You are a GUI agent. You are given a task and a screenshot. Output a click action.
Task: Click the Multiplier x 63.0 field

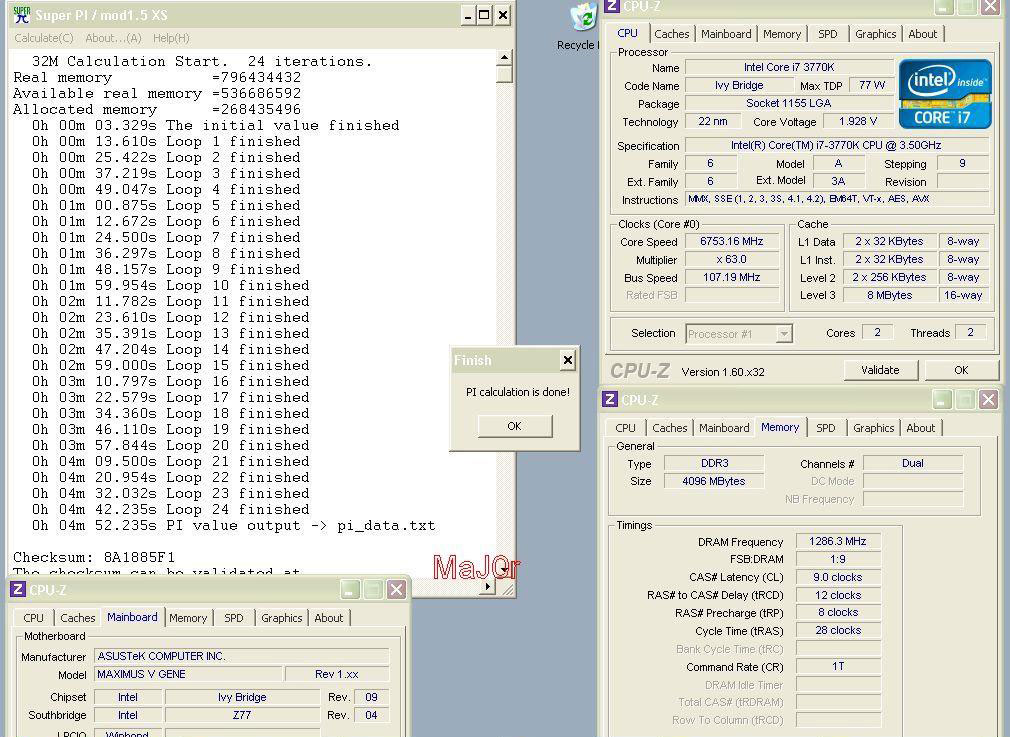tap(732, 260)
